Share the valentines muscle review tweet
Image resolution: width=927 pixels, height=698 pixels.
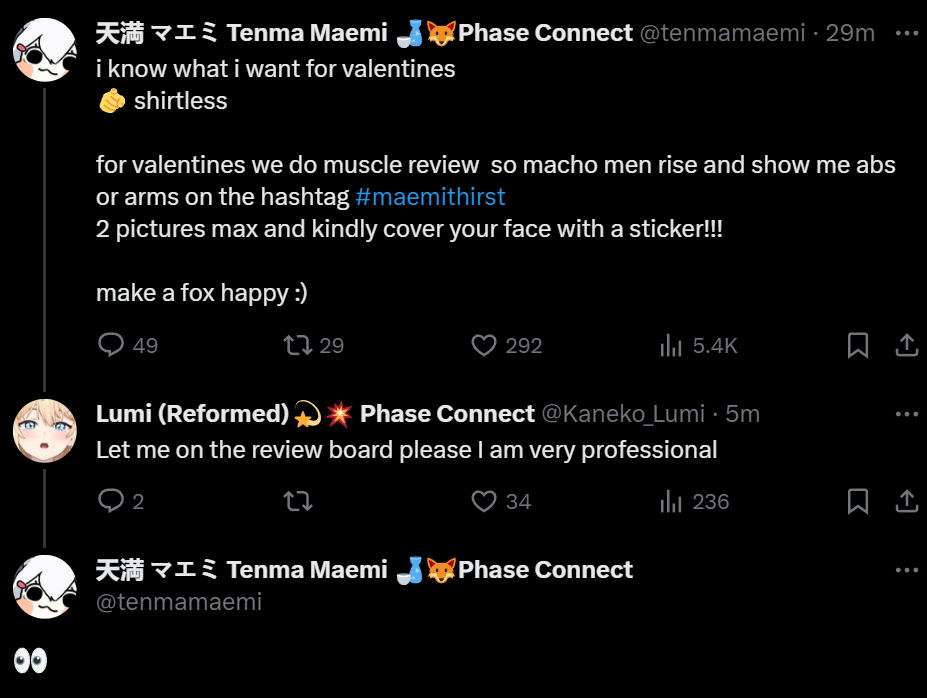click(x=906, y=346)
